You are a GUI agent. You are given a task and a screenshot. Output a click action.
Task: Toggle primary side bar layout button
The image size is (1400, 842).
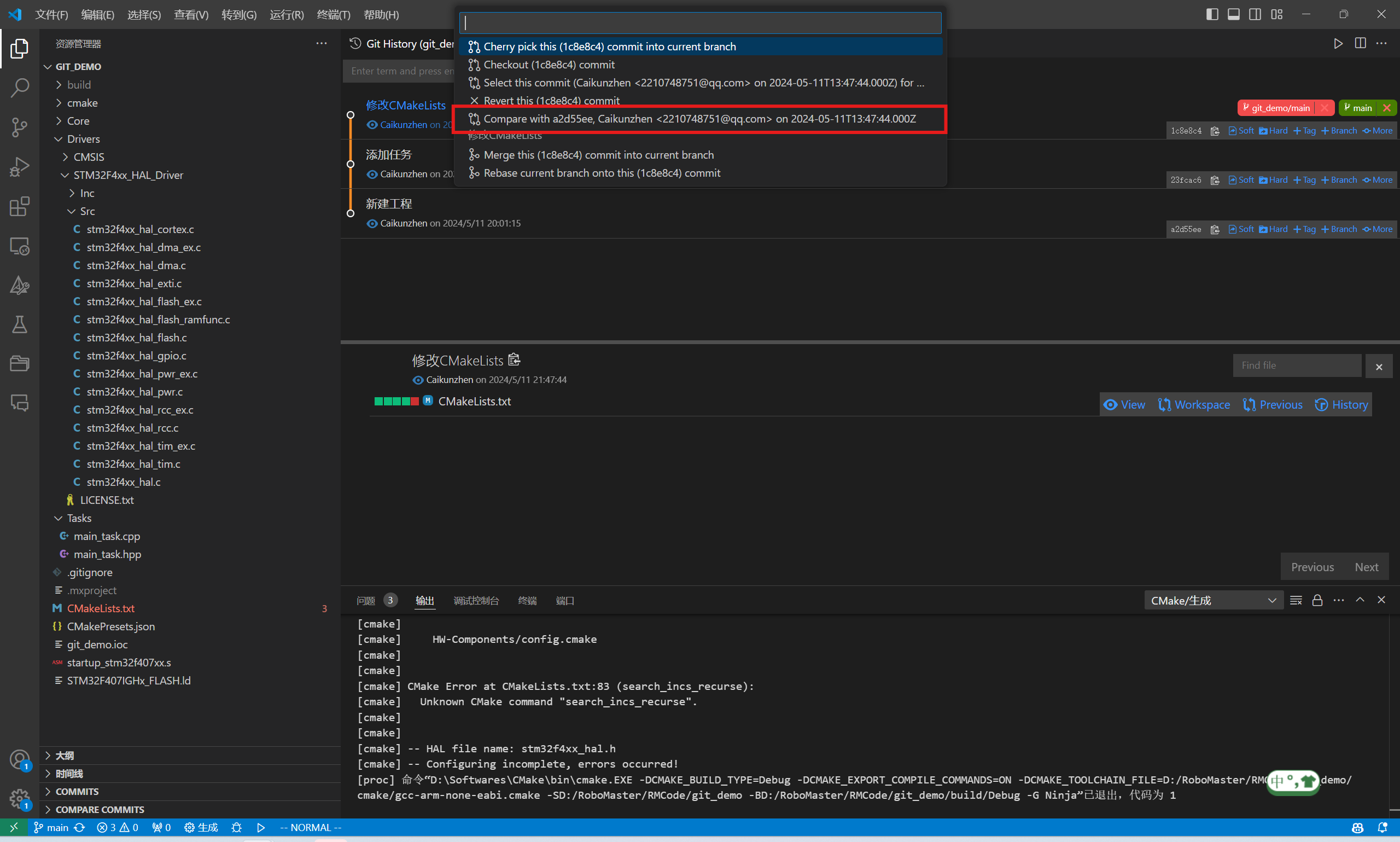coord(1212,14)
